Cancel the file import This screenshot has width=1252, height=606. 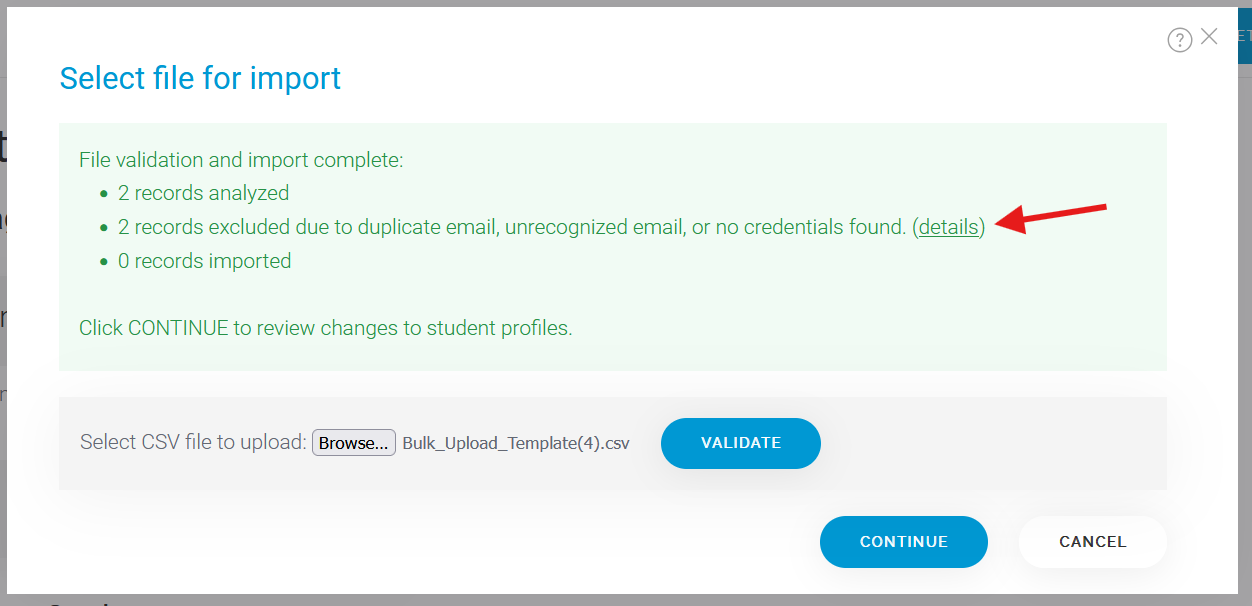(1093, 542)
